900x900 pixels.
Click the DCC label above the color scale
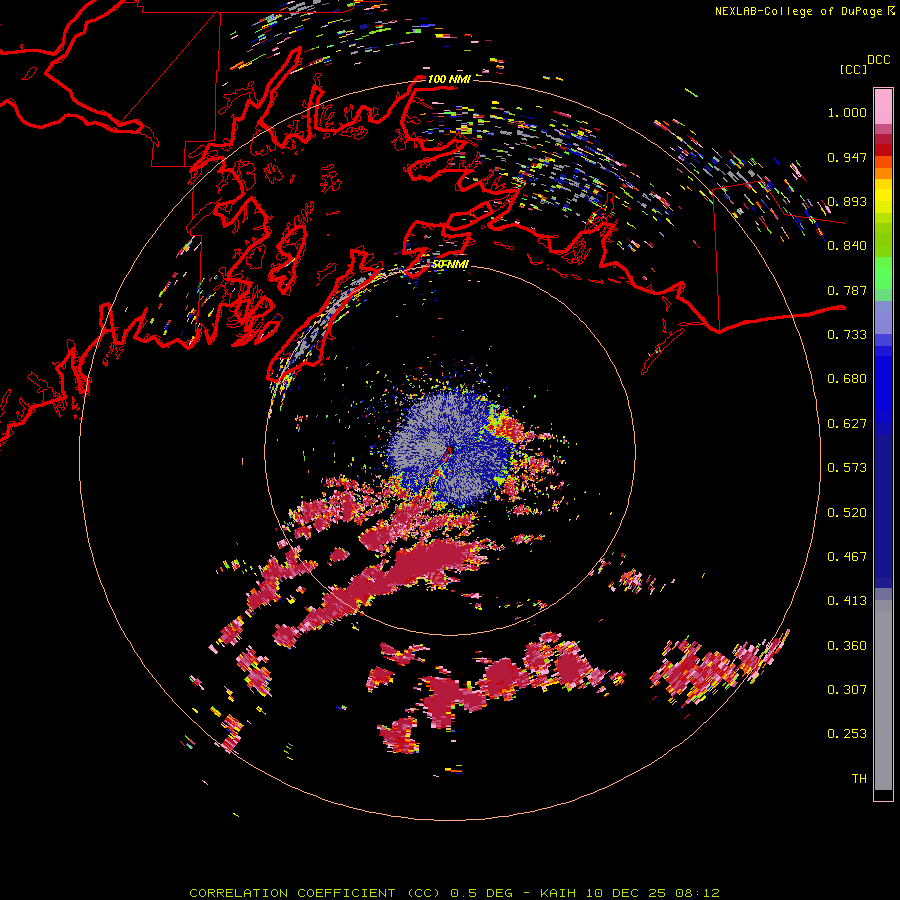[x=879, y=60]
